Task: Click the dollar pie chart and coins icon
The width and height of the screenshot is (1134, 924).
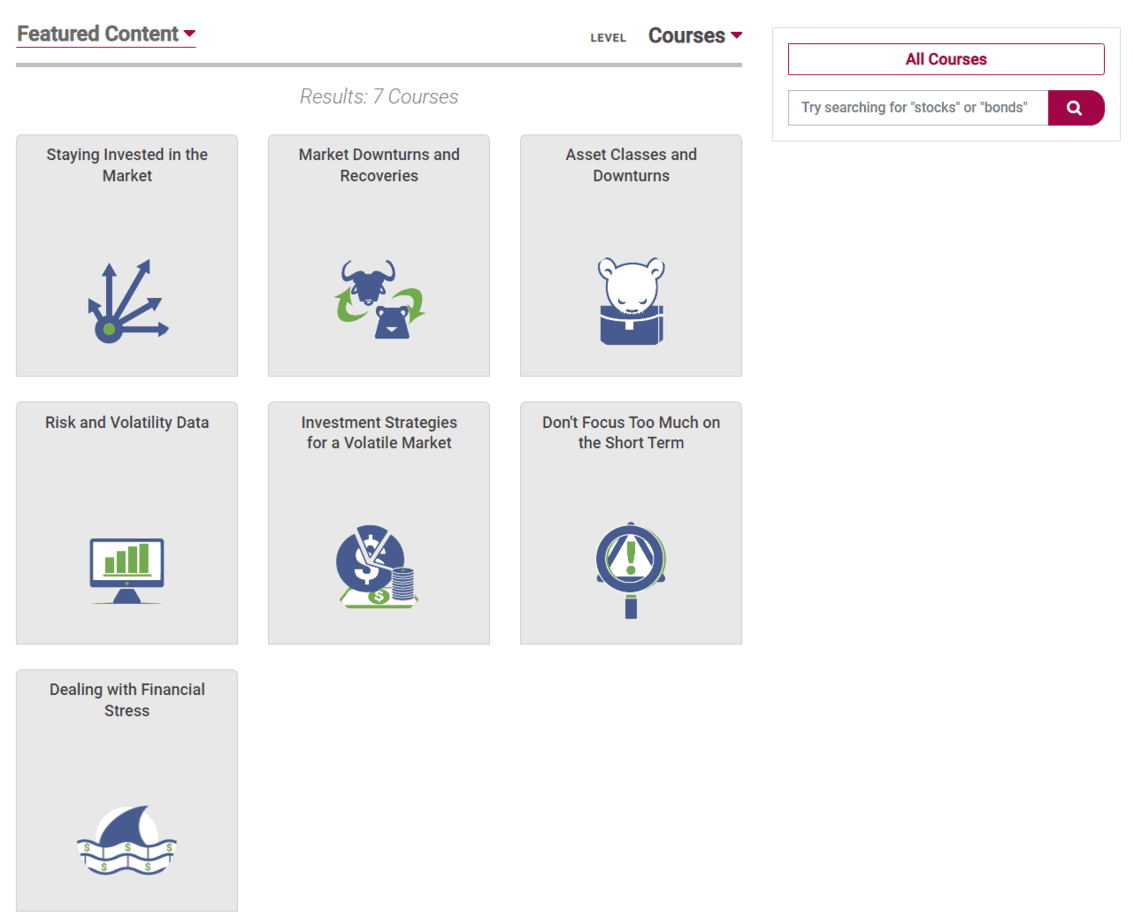Action: [378, 566]
